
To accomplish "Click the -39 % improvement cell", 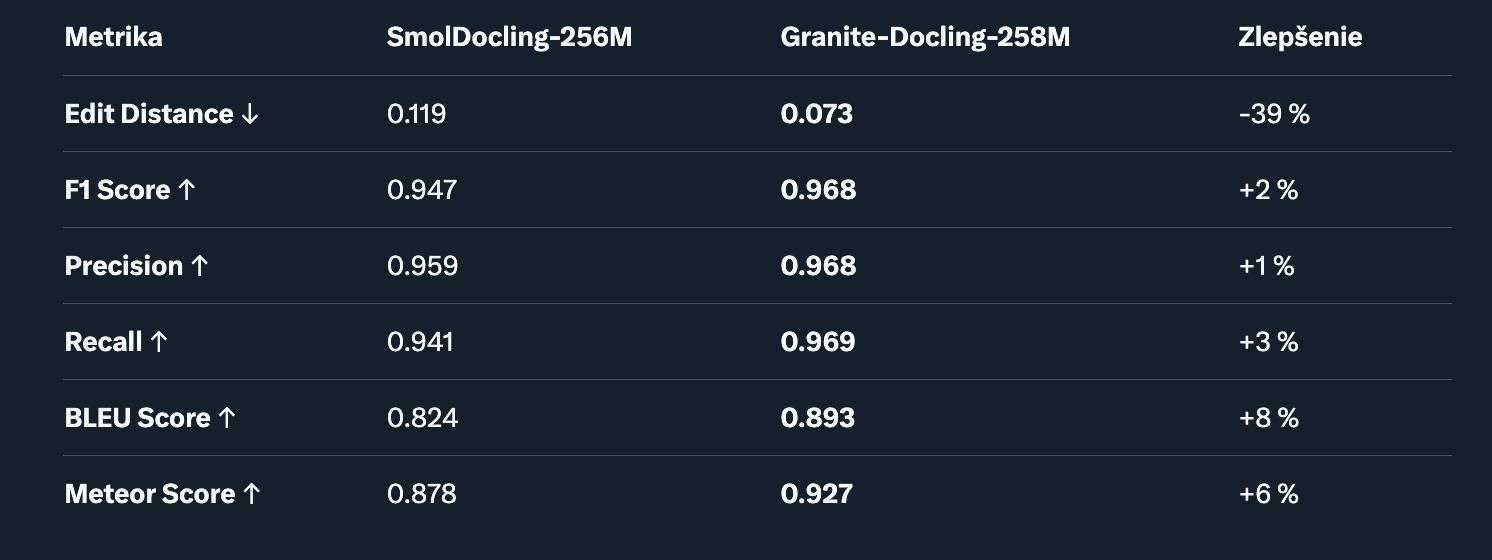I will [1273, 114].
